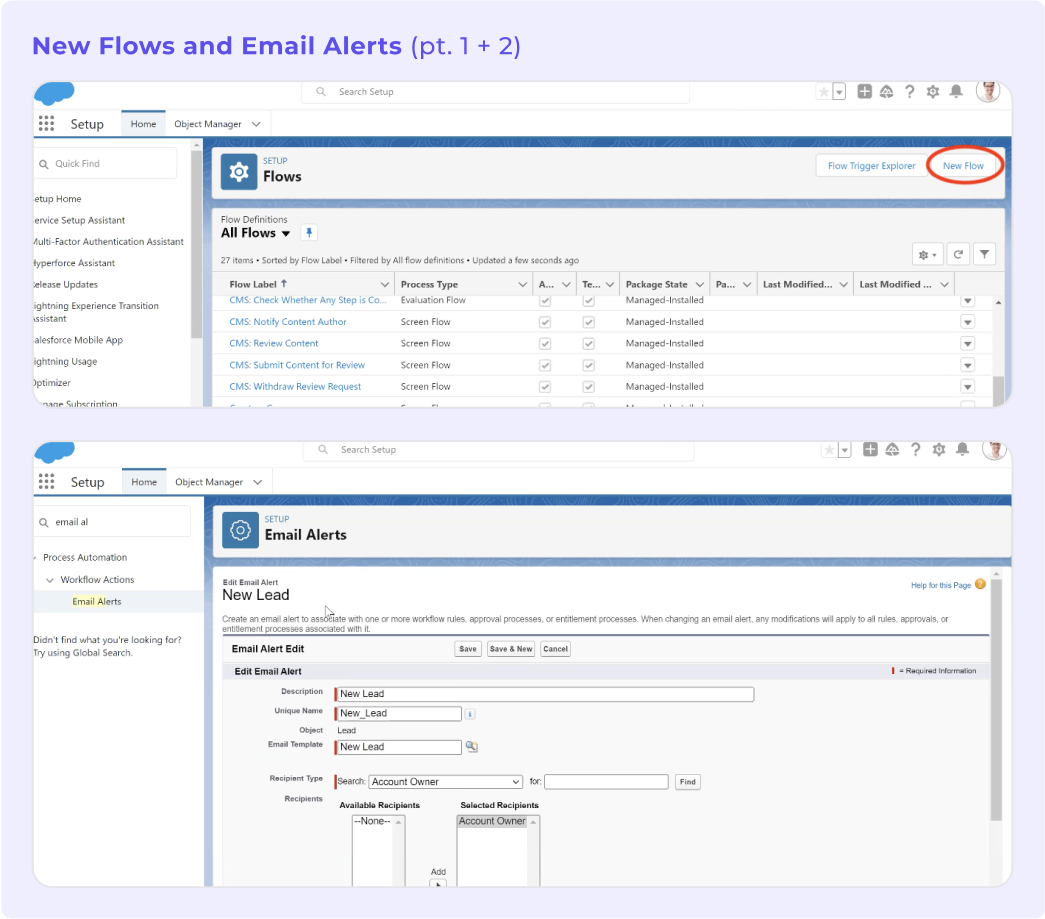This screenshot has height=919, width=1045.
Task: Open Email Template lookup magnifier icon
Action: (x=471, y=746)
